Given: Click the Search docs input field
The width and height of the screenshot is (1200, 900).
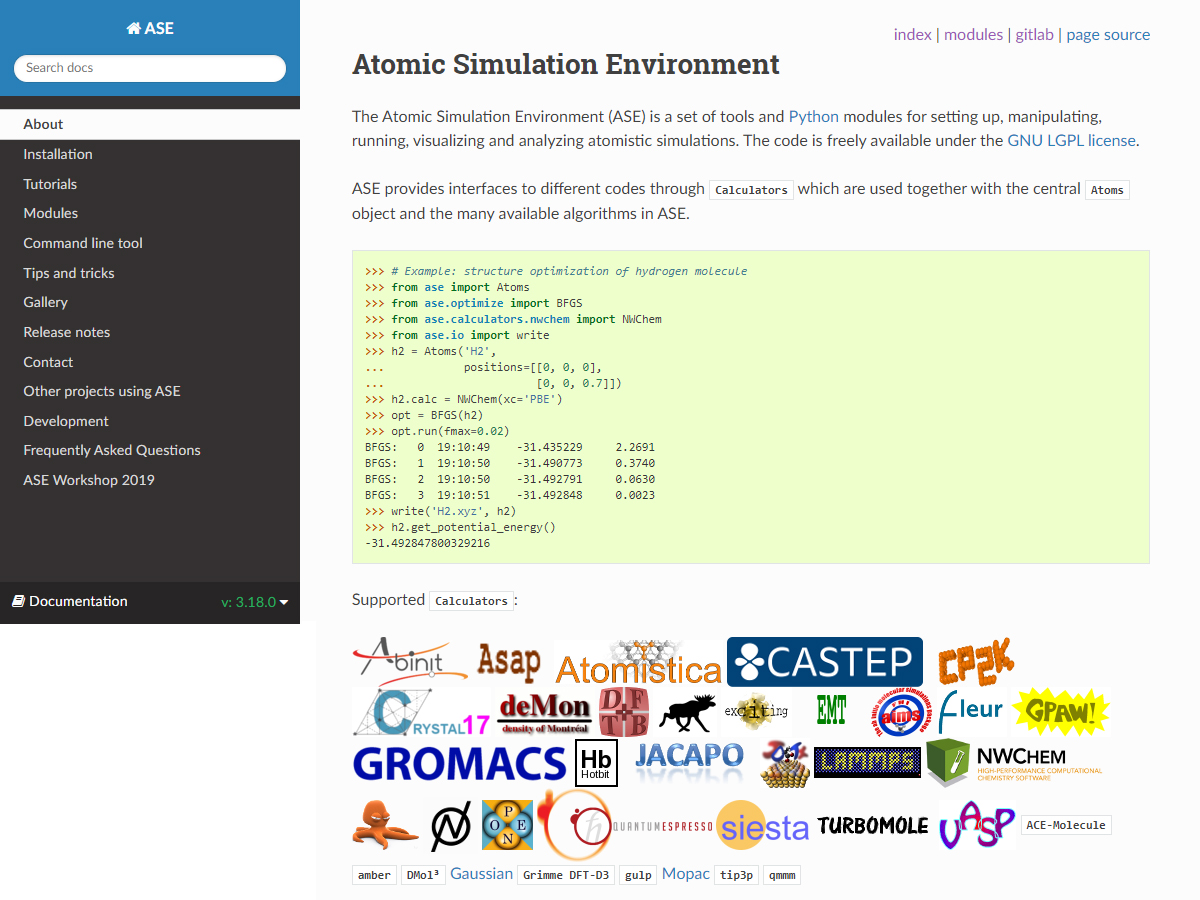Looking at the screenshot, I should point(150,68).
